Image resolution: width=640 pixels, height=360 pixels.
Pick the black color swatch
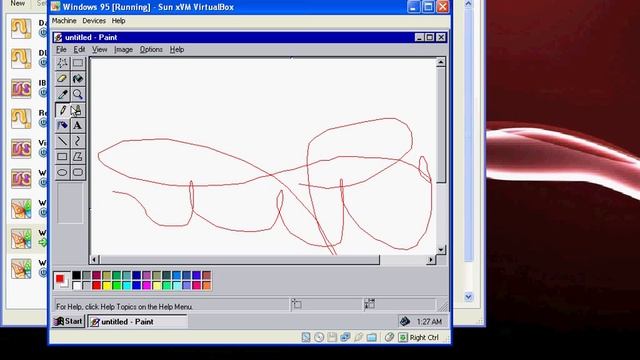click(76, 275)
